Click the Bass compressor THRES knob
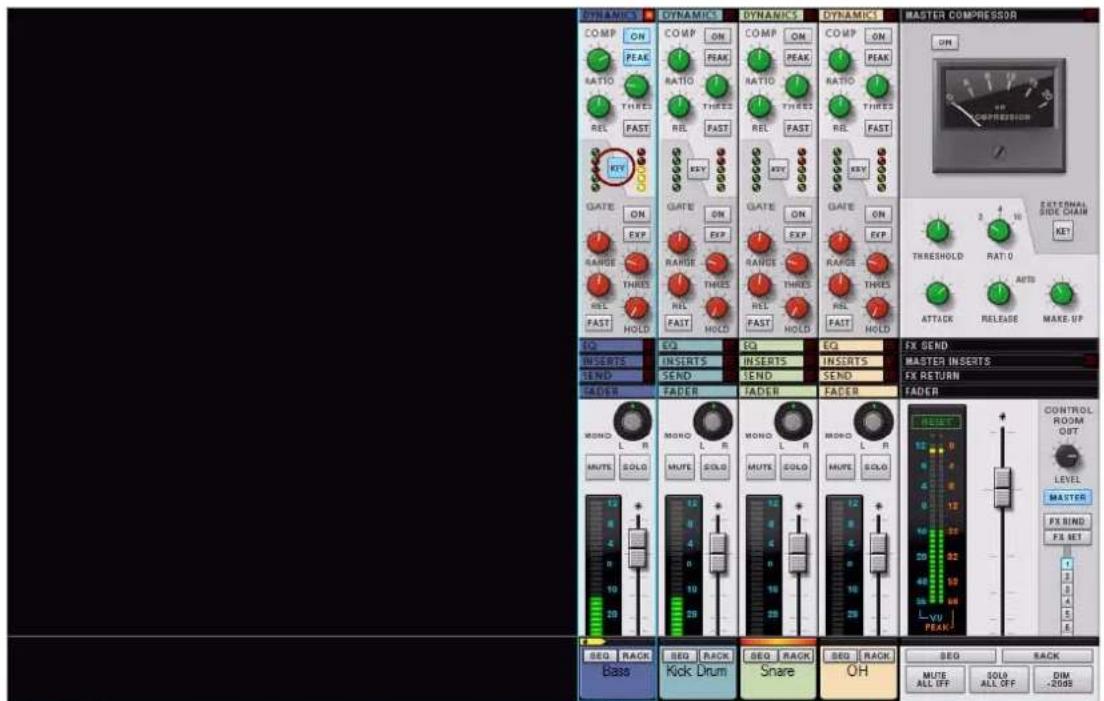The width and height of the screenshot is (1104, 701). [636, 87]
